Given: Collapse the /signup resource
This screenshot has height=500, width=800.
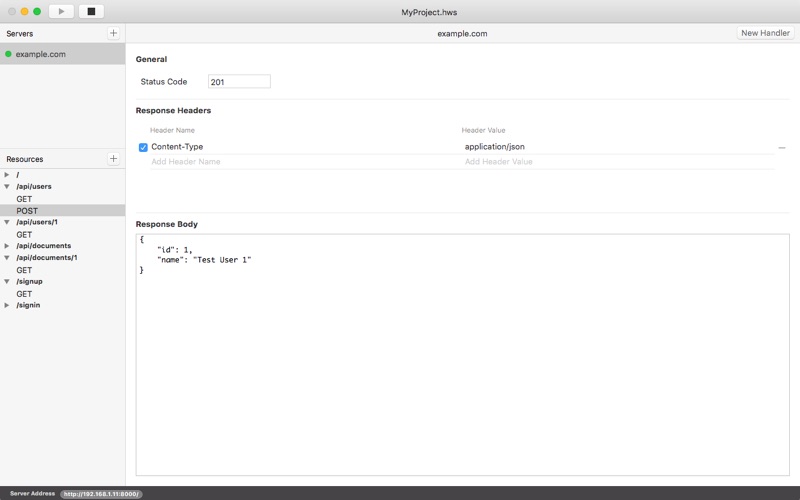Looking at the screenshot, I should pyautogui.click(x=7, y=282).
